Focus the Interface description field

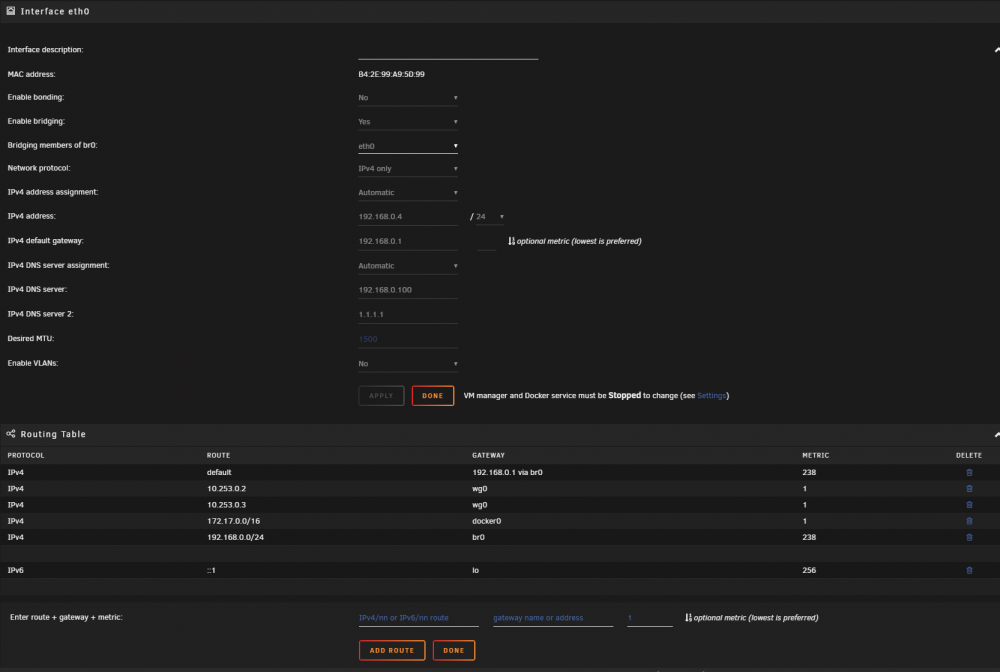448,50
